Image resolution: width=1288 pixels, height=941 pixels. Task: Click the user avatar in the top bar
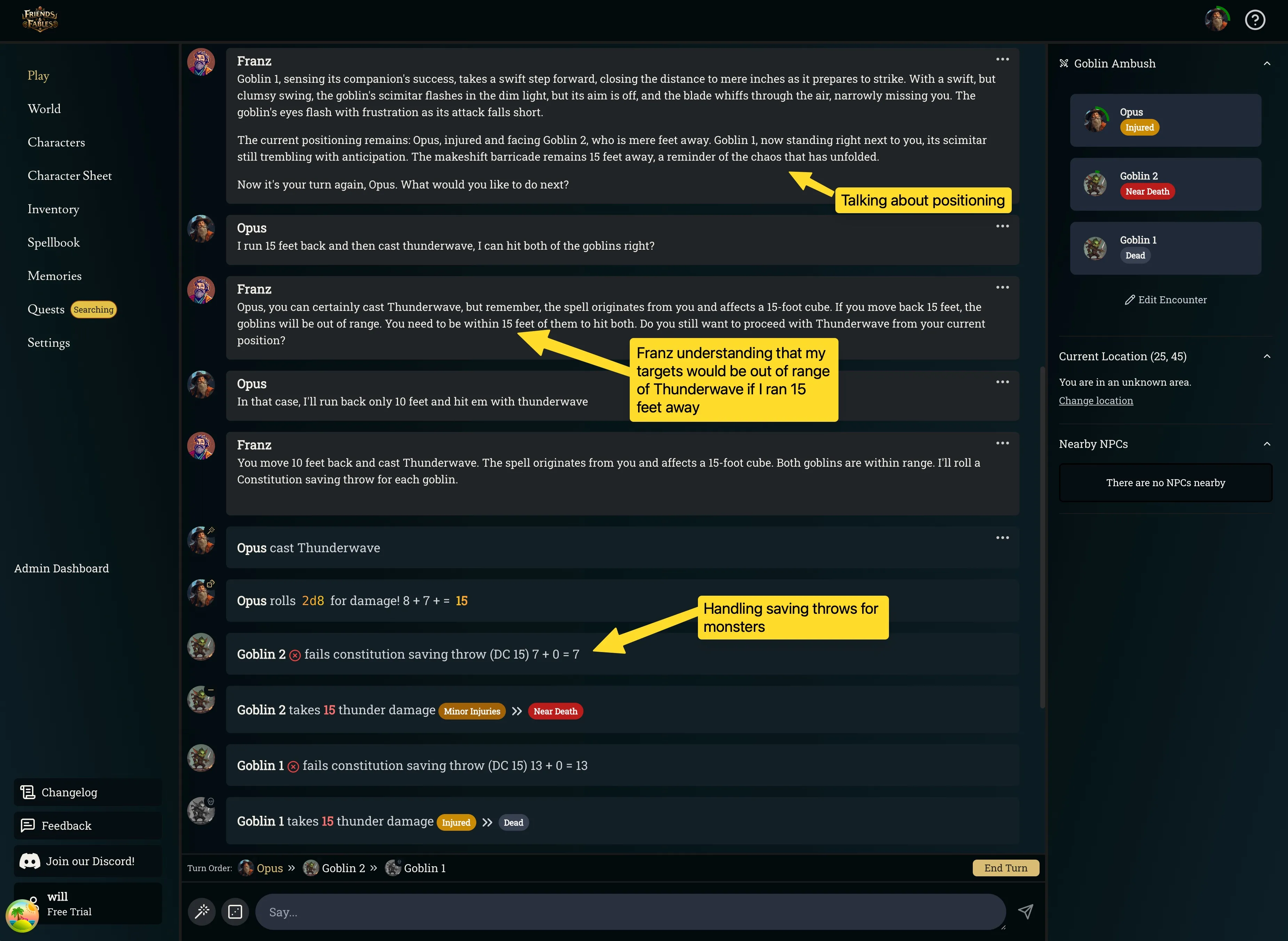(1217, 19)
